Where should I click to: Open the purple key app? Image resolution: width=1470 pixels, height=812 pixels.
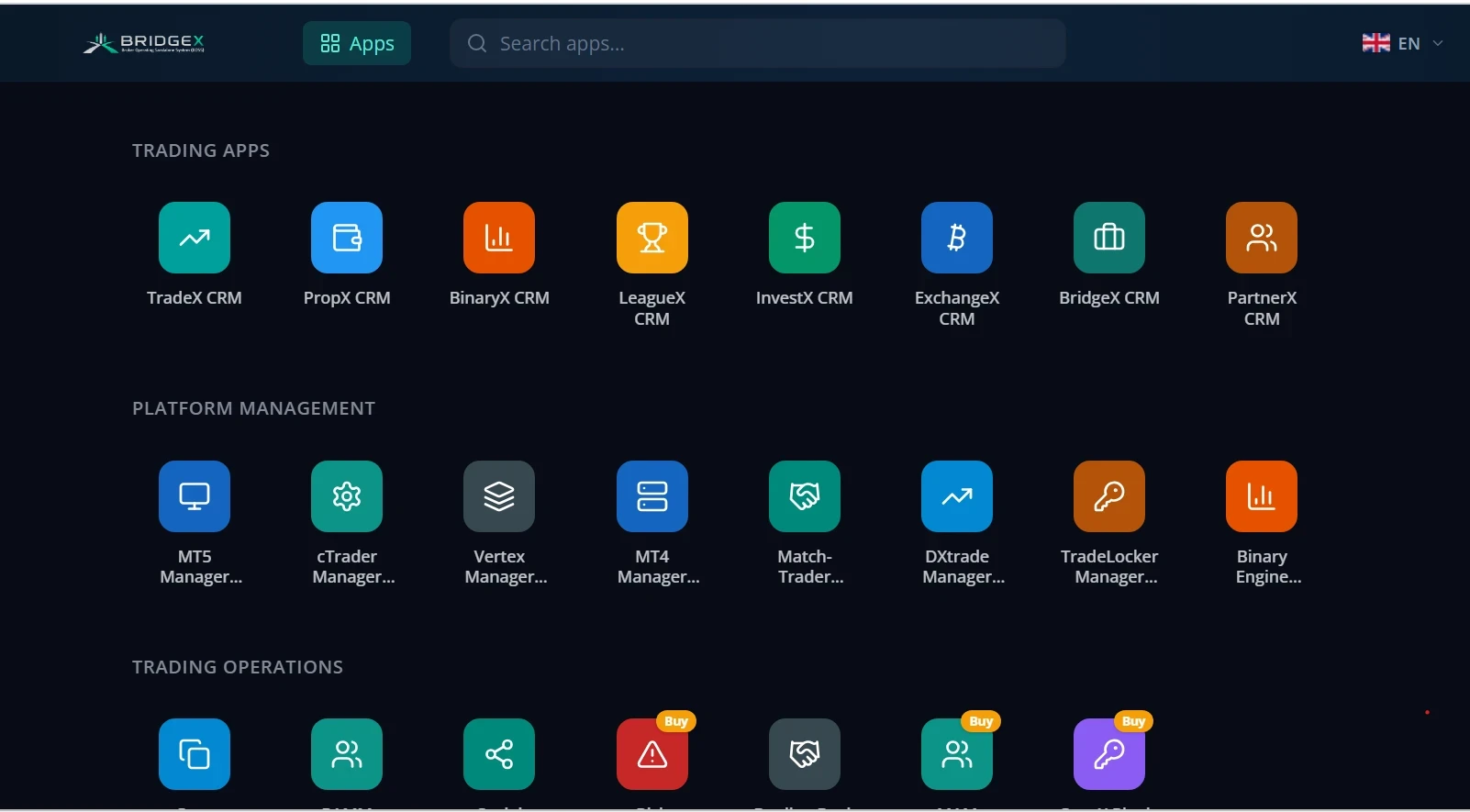pos(1109,754)
